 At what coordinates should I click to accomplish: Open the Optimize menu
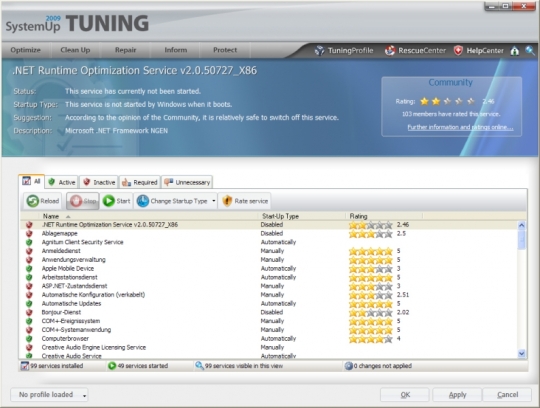click(25, 50)
